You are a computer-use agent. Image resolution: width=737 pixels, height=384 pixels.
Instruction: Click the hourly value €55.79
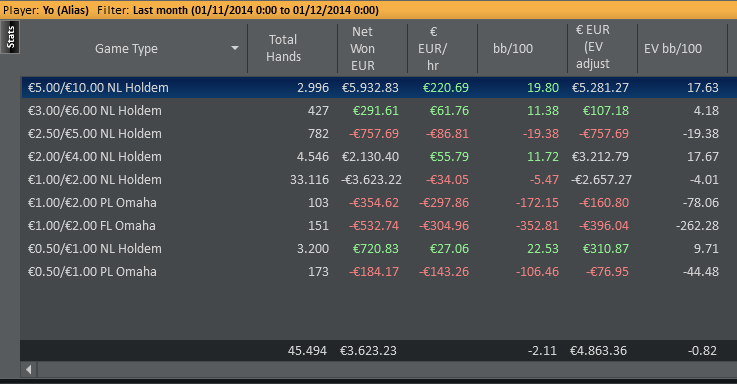[449, 157]
